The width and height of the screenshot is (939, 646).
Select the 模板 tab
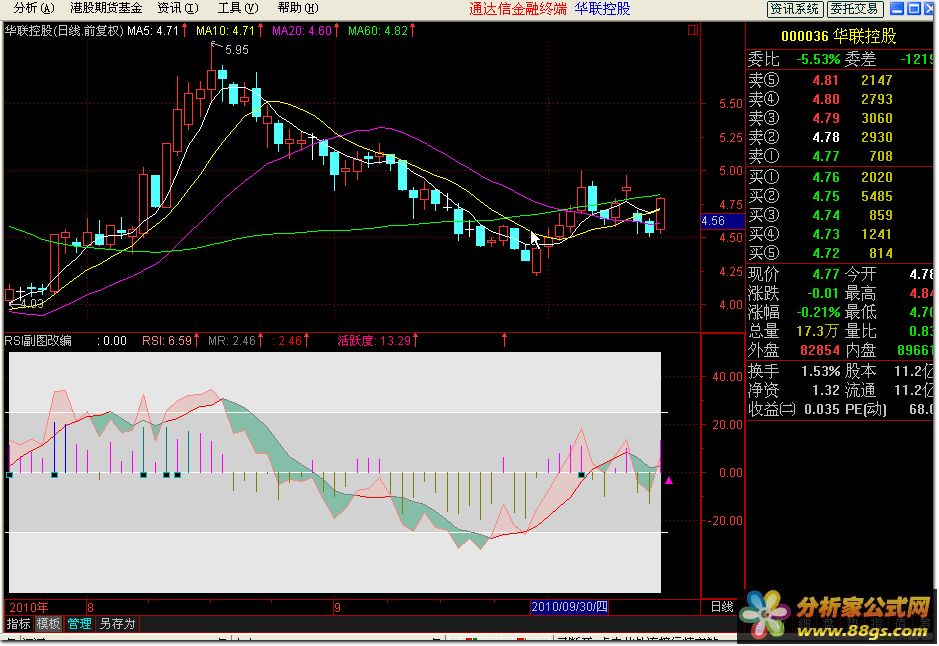(x=49, y=624)
